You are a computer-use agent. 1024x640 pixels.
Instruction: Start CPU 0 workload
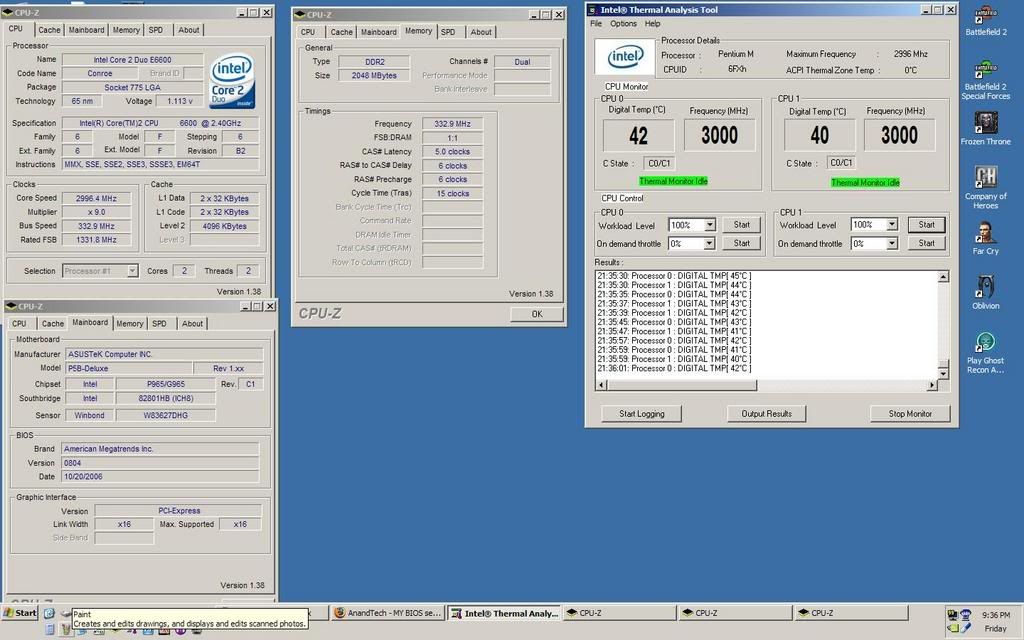click(x=741, y=225)
